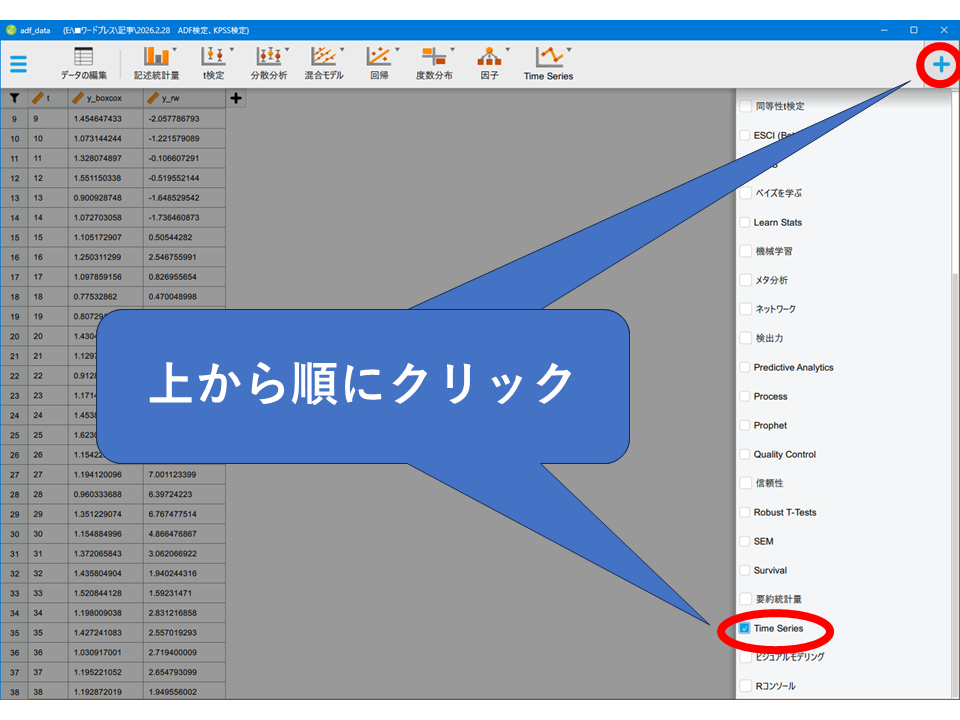Click the y_boxcox column header

click(x=105, y=98)
